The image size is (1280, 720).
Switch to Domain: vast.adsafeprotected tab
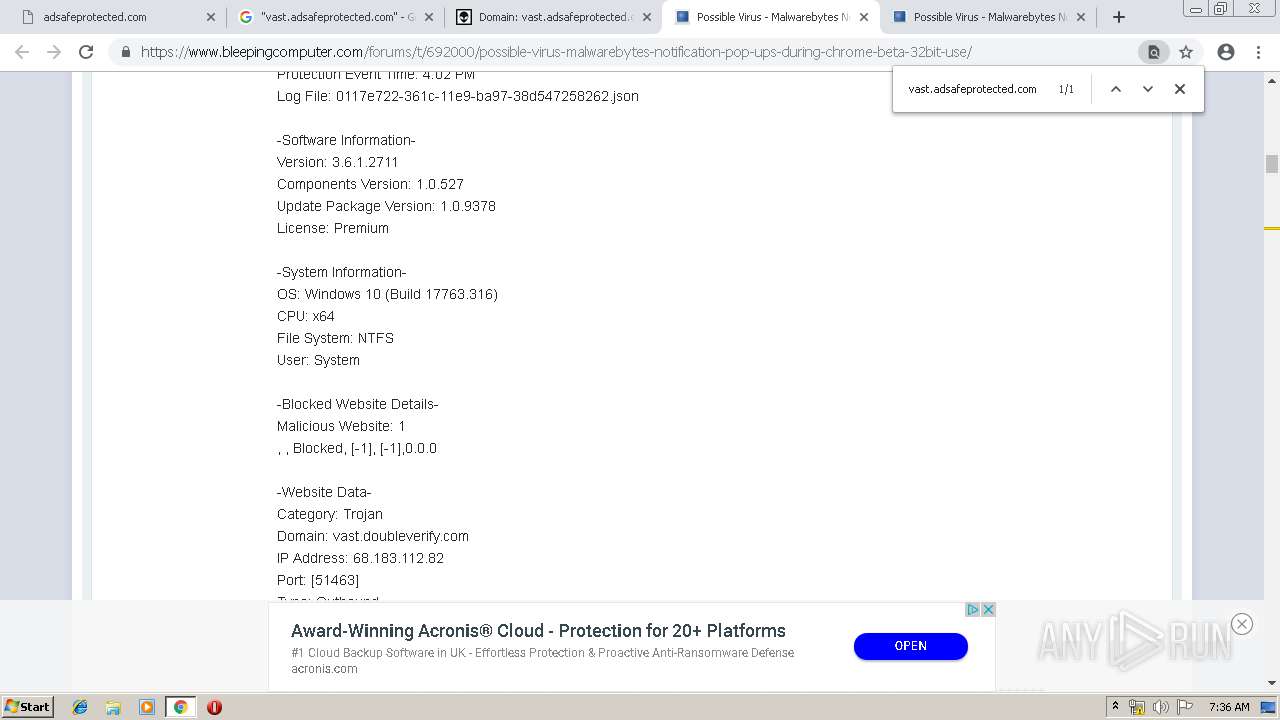pyautogui.click(x=552, y=17)
